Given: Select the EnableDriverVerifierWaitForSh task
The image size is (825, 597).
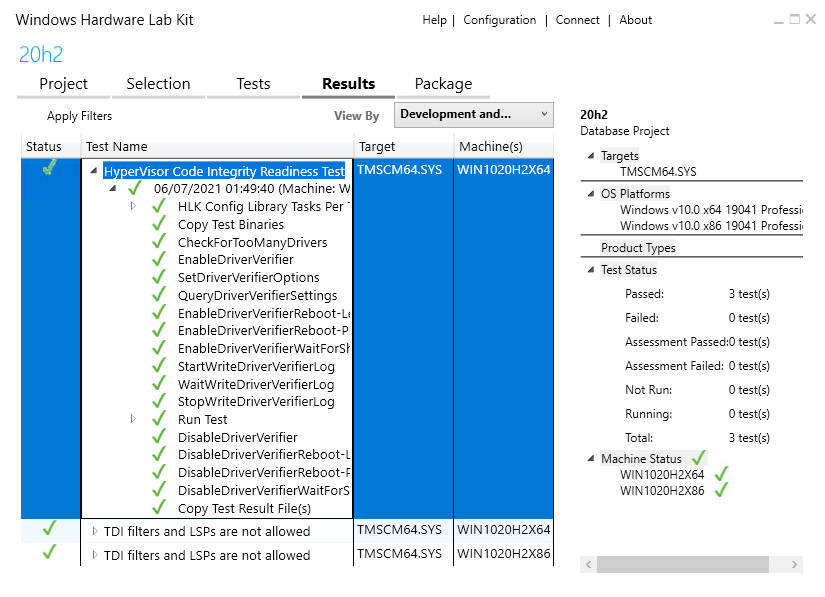Looking at the screenshot, I should pos(264,348).
